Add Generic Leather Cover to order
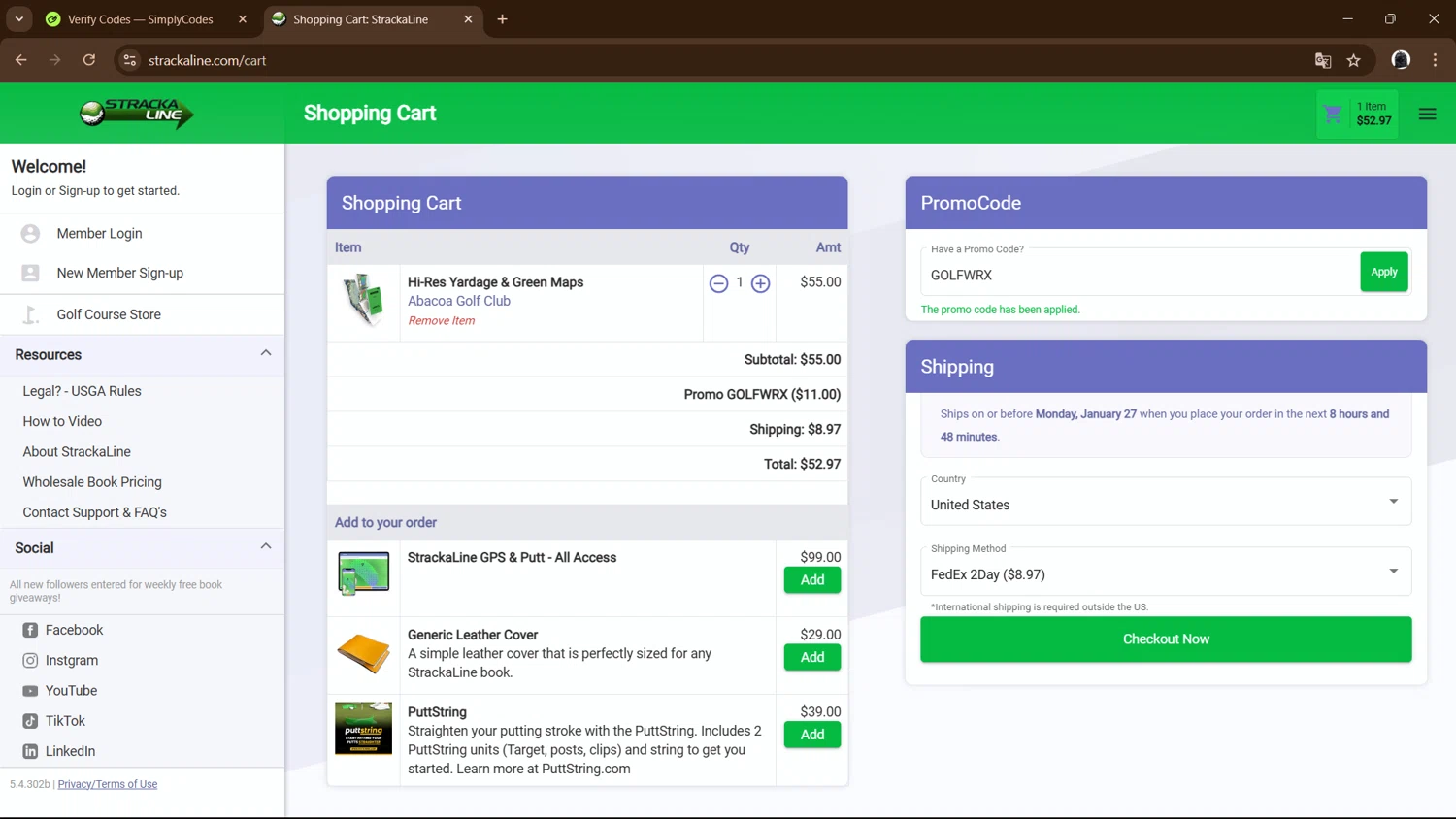Image resolution: width=1456 pixels, height=819 pixels. 812,658
